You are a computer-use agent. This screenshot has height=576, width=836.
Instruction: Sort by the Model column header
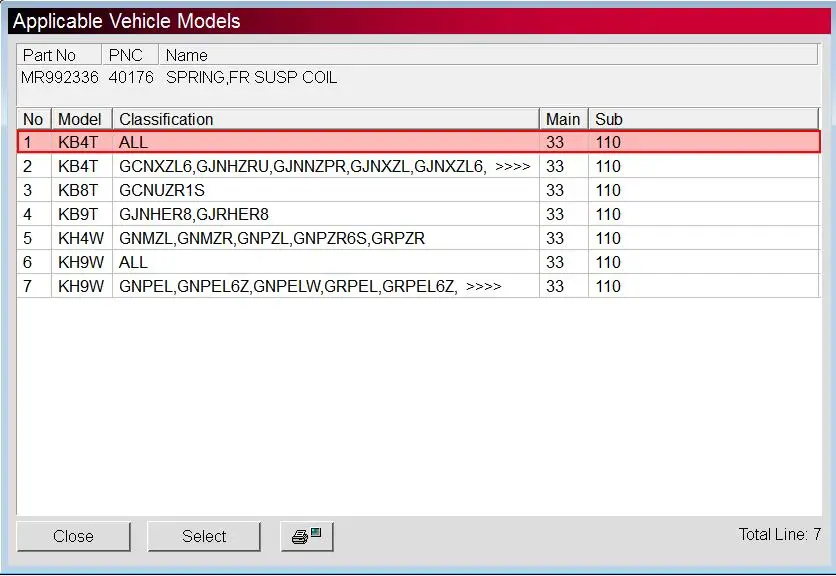[82, 119]
